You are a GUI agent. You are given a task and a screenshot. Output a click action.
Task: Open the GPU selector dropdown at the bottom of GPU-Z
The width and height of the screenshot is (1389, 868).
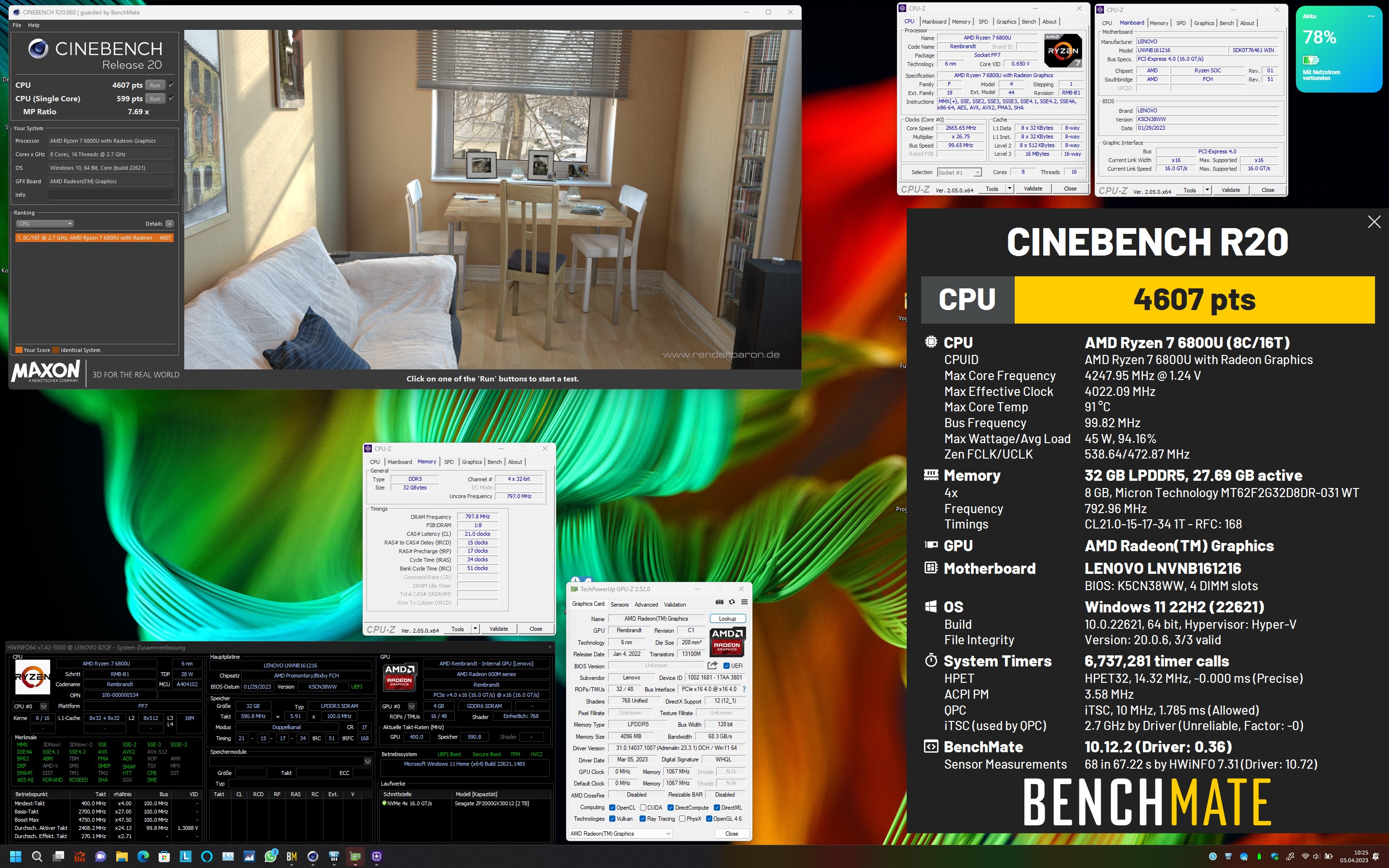620,834
